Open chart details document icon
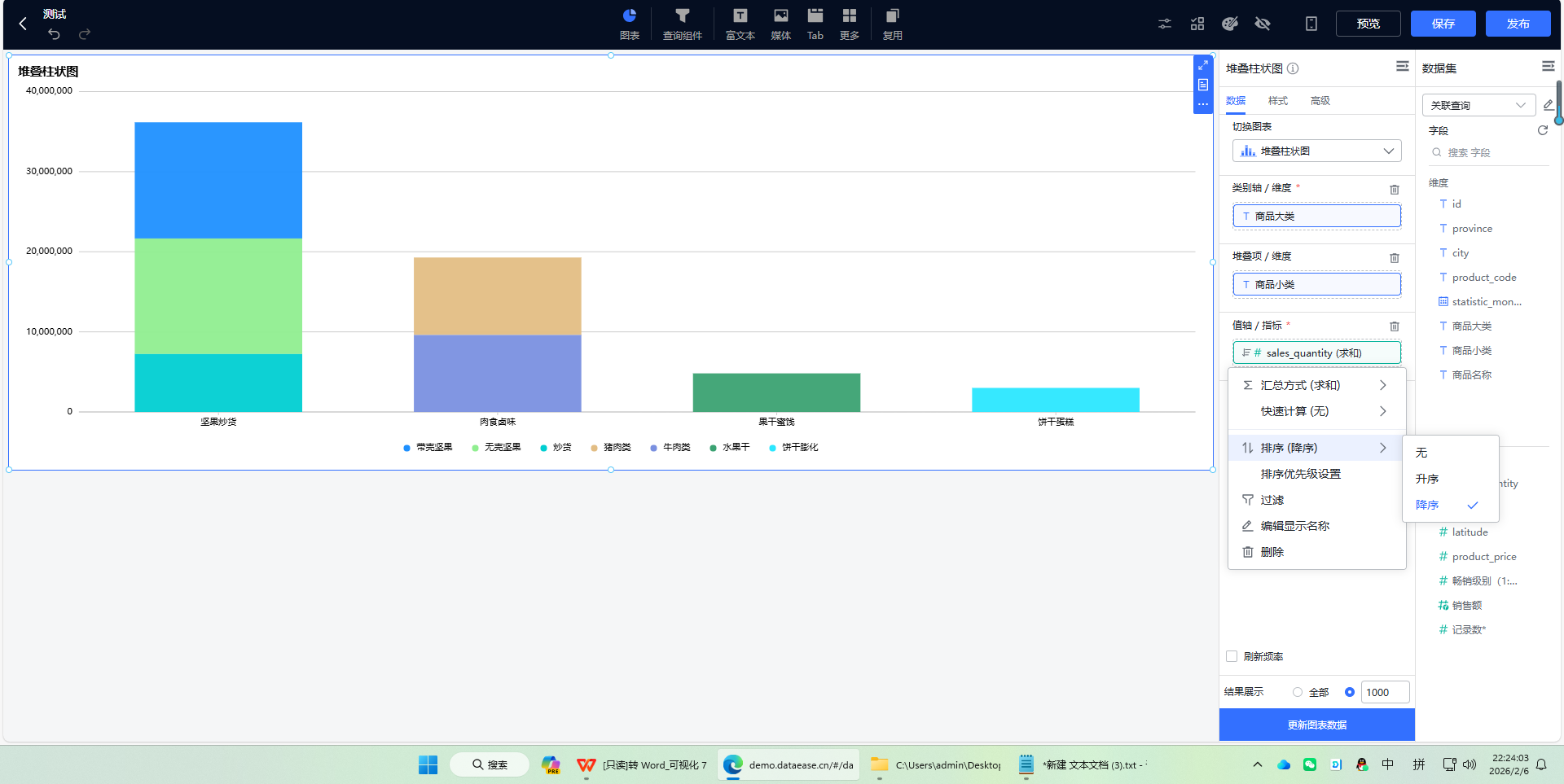The image size is (1564, 784). click(x=1203, y=85)
